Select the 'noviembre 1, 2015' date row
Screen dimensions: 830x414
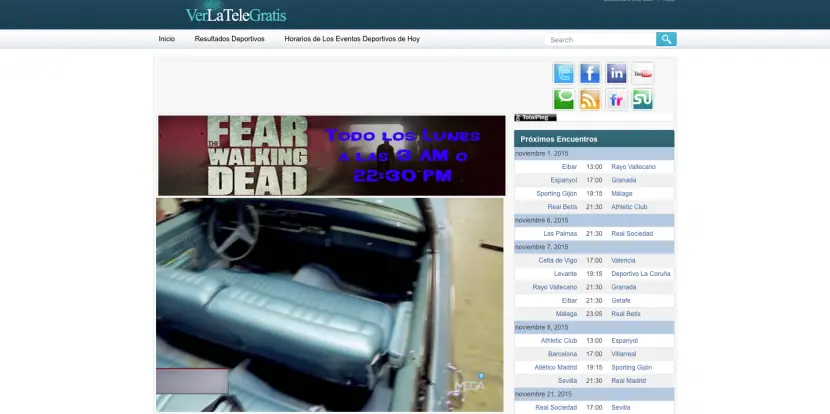click(594, 154)
